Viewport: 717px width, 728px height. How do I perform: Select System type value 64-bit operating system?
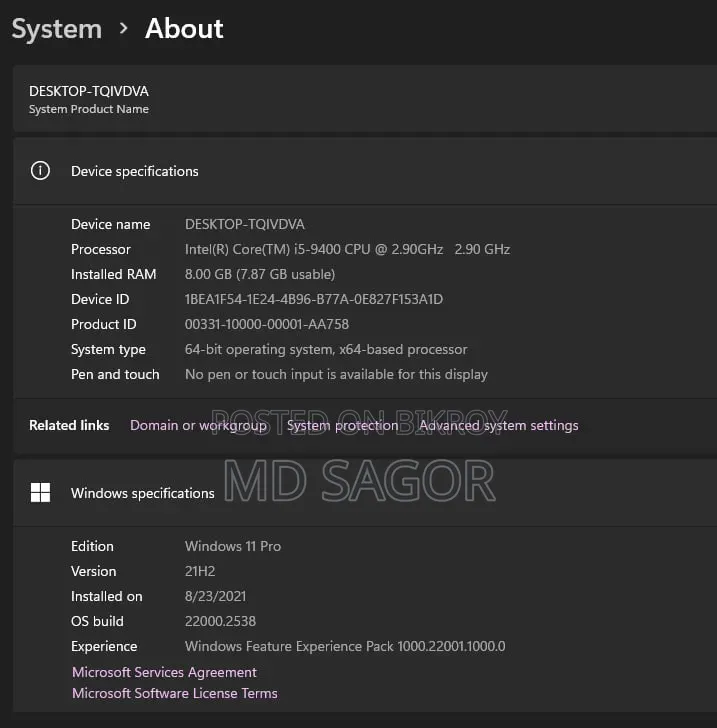[326, 349]
